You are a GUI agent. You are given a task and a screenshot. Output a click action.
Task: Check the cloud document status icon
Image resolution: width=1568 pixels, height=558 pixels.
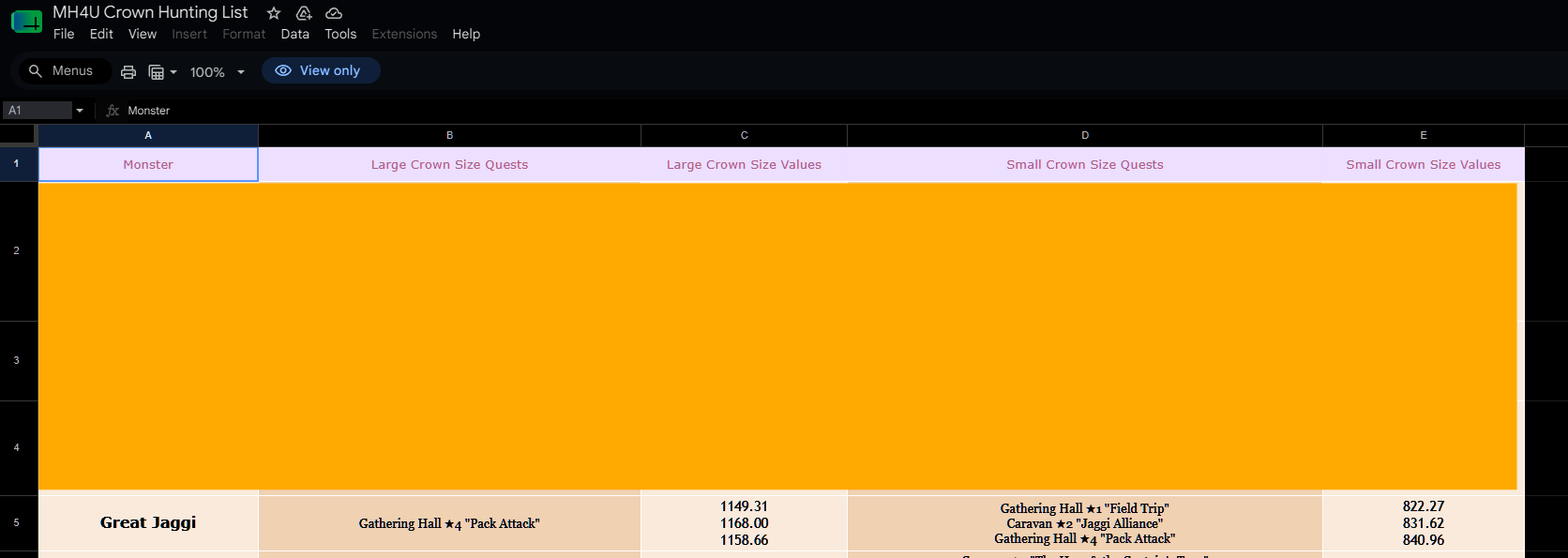[x=334, y=13]
